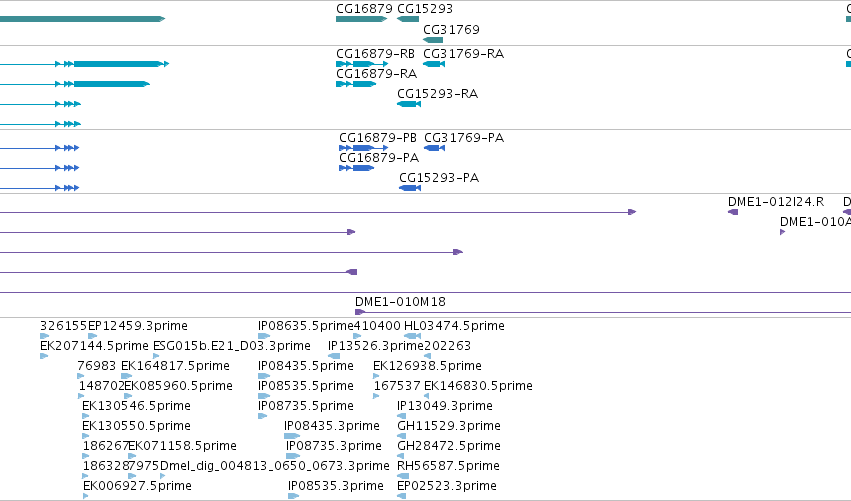Click EST IP08635.5prime
851x501 pixels.
tap(306, 326)
